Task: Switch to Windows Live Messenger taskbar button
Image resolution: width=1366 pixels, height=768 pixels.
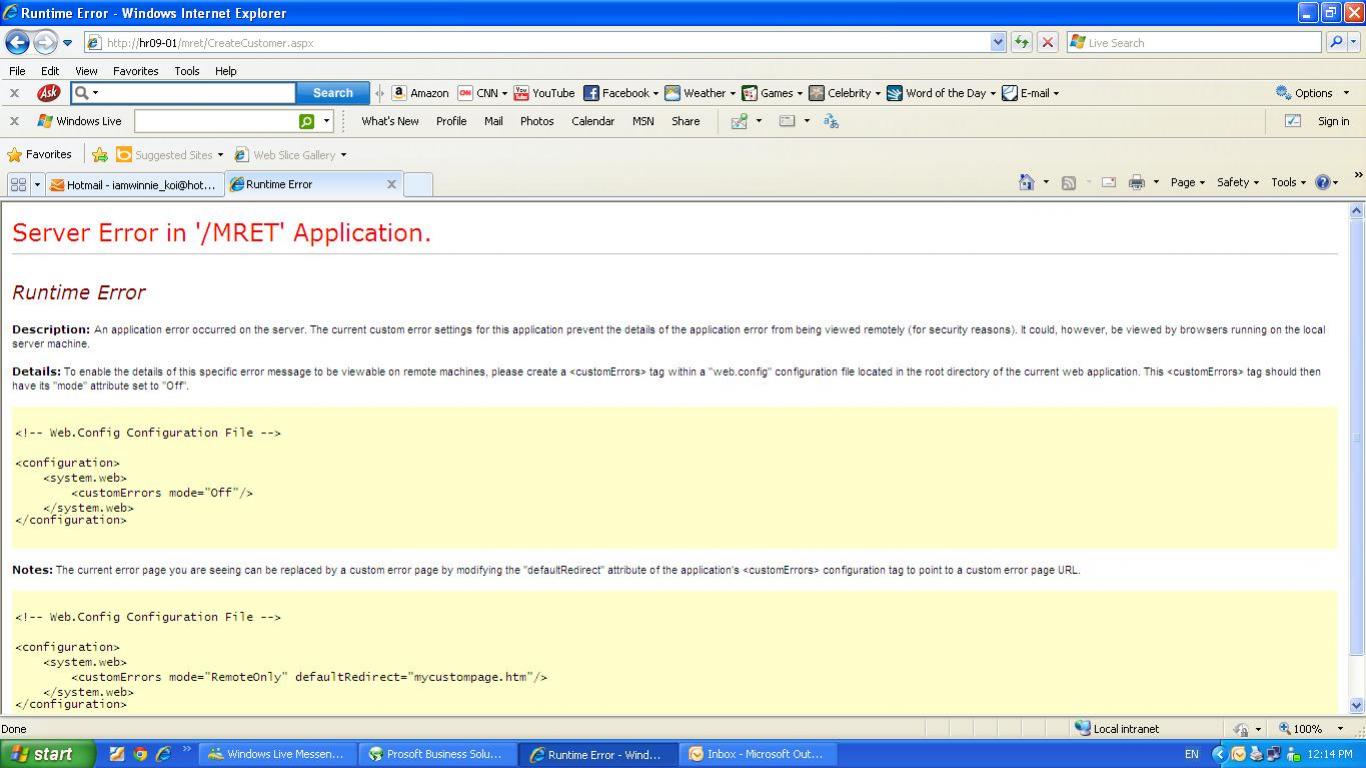Action: (x=276, y=754)
